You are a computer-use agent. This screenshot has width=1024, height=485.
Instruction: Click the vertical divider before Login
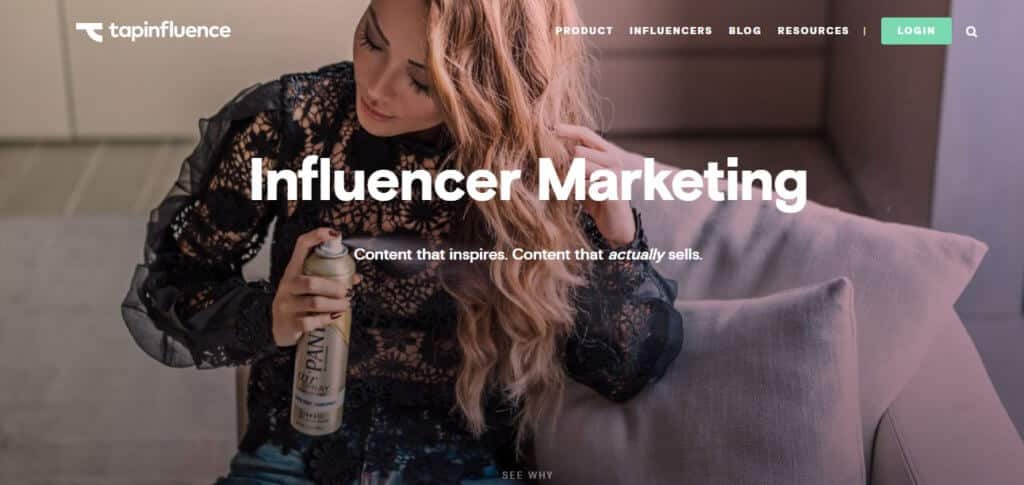tap(865, 31)
